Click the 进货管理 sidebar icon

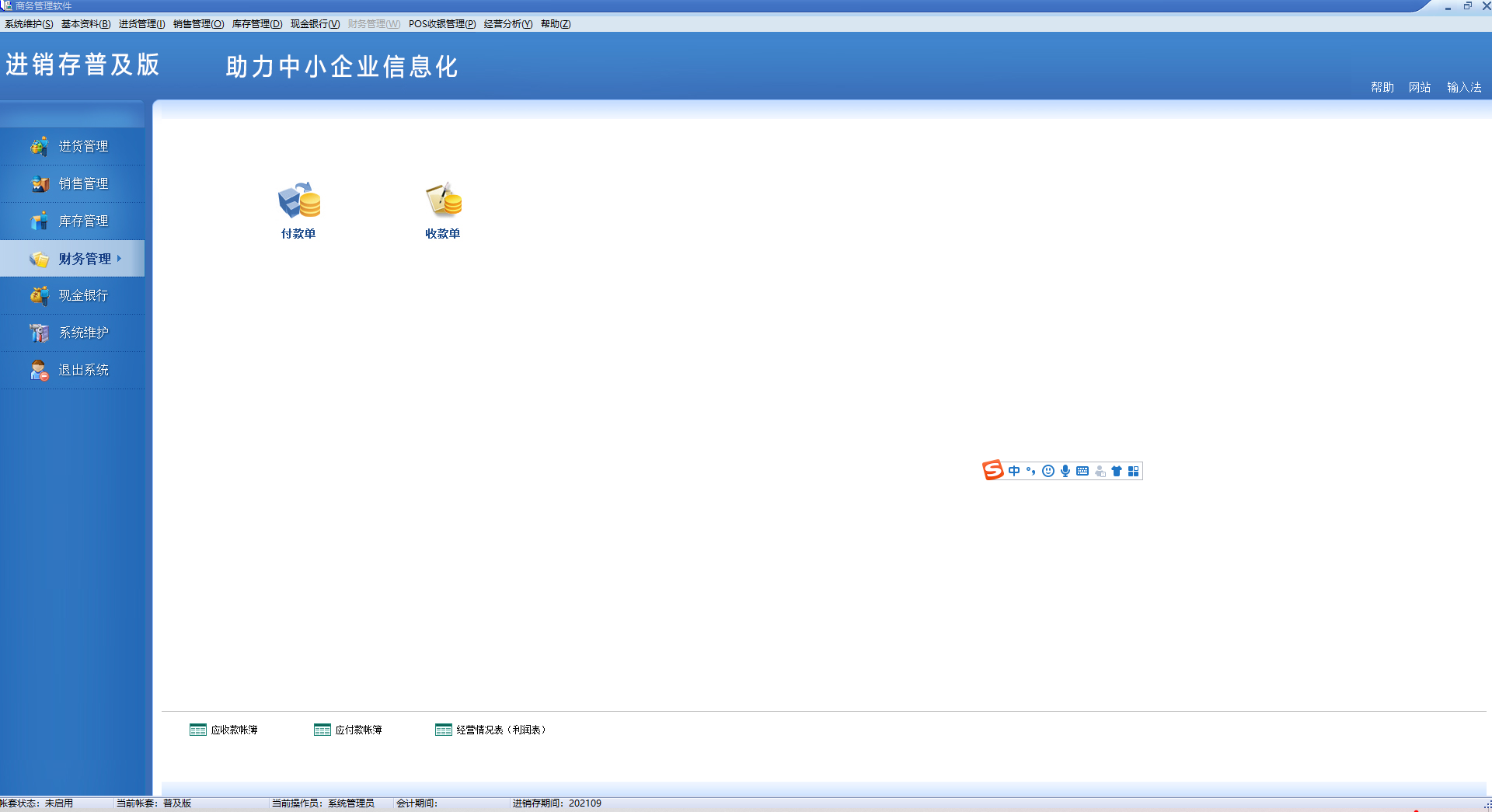(x=39, y=146)
